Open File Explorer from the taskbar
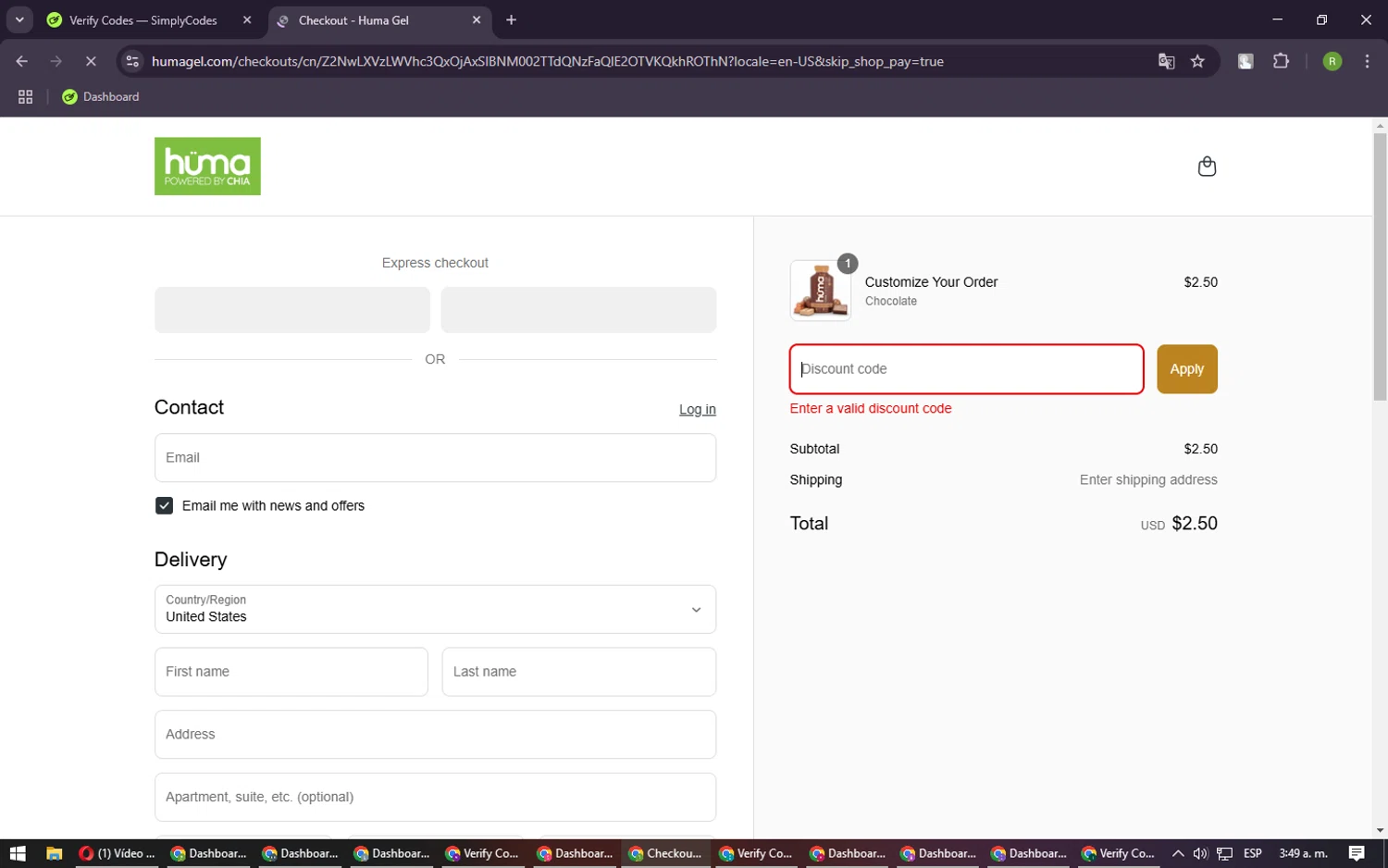Screen dimensions: 1388x868 click(54, 853)
